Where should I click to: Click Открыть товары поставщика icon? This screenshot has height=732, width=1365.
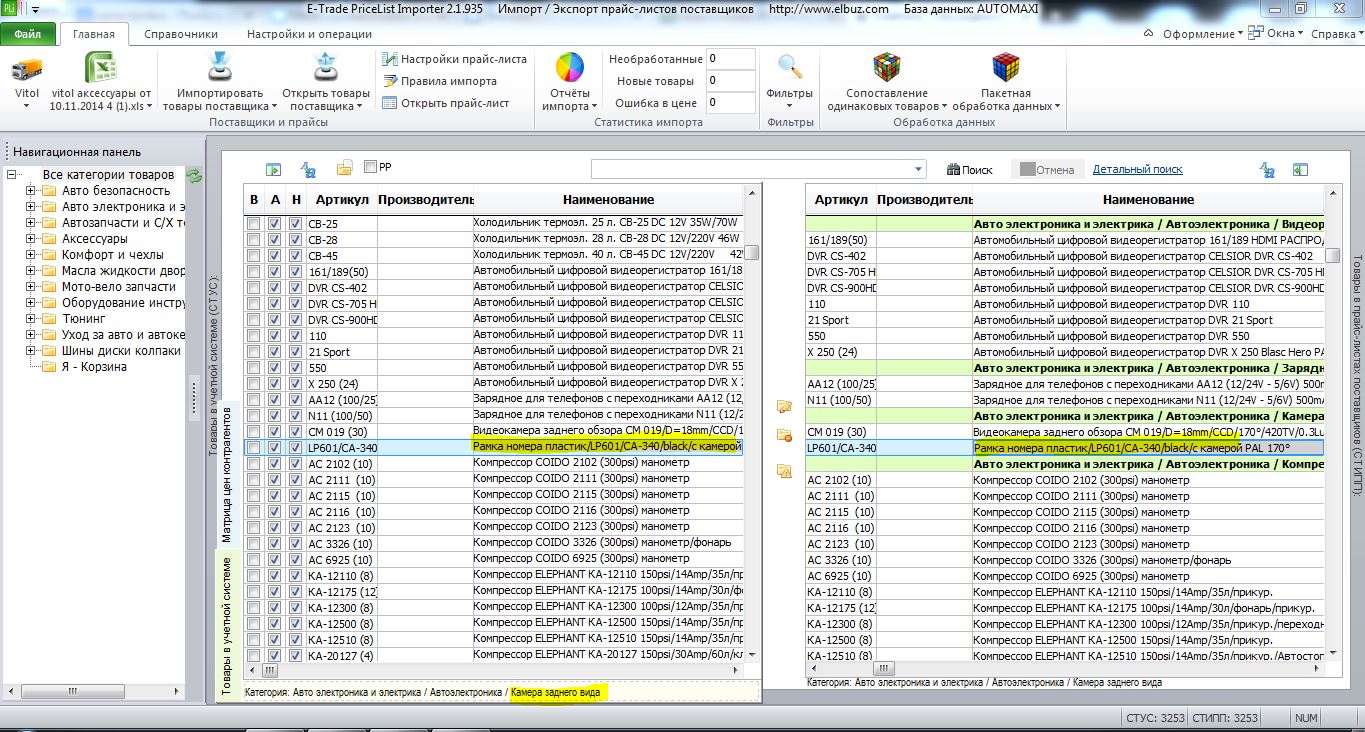326,67
